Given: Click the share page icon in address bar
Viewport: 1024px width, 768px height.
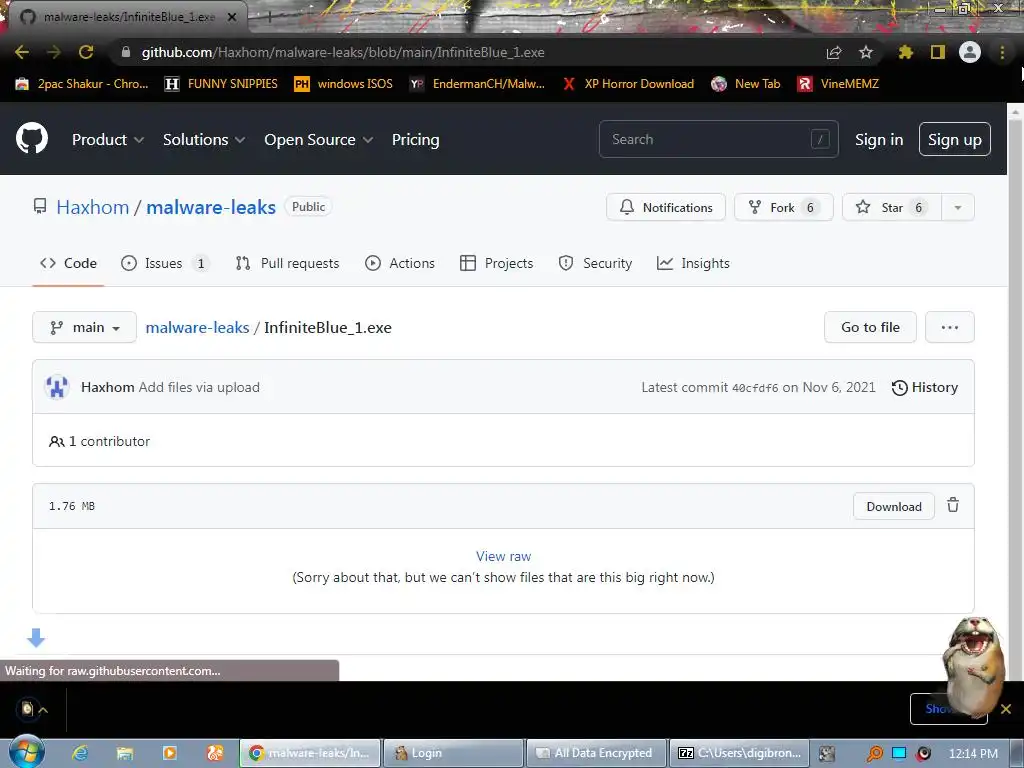Looking at the screenshot, I should click(x=834, y=52).
